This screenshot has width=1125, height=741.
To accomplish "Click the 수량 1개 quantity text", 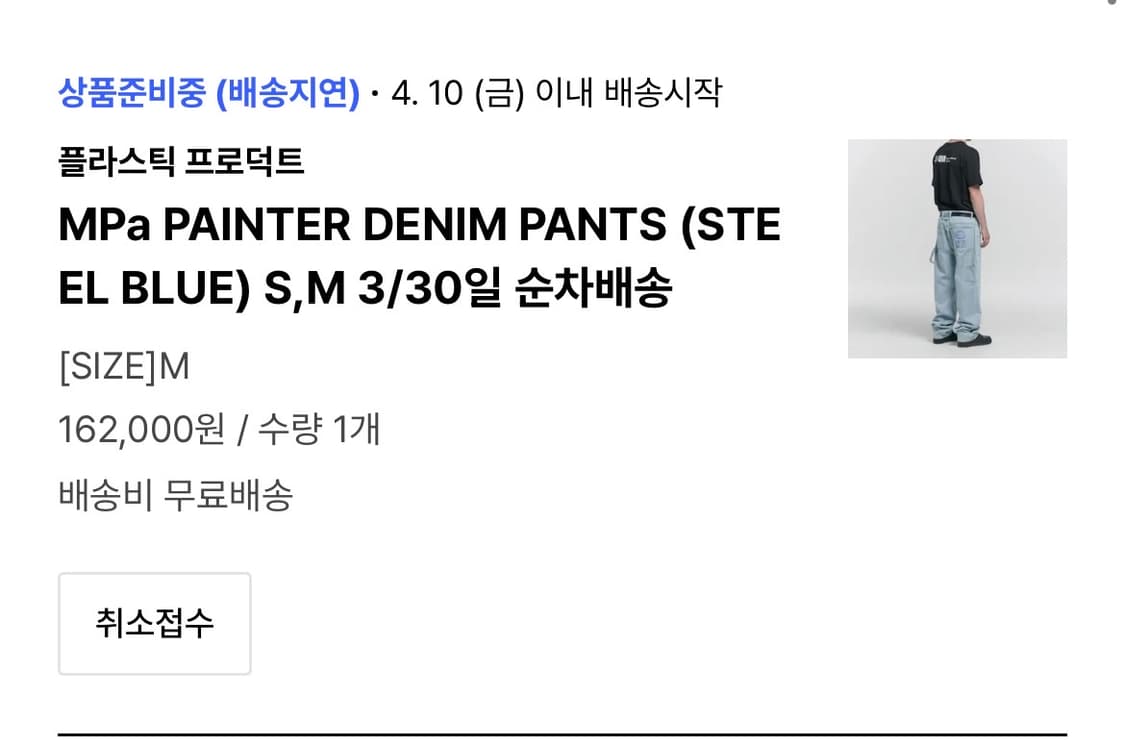I will coord(320,428).
